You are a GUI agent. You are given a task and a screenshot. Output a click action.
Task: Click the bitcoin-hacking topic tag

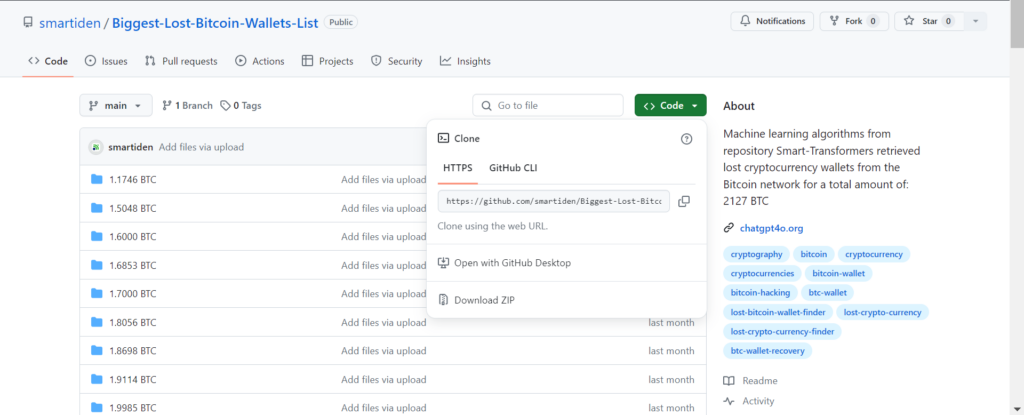[760, 292]
